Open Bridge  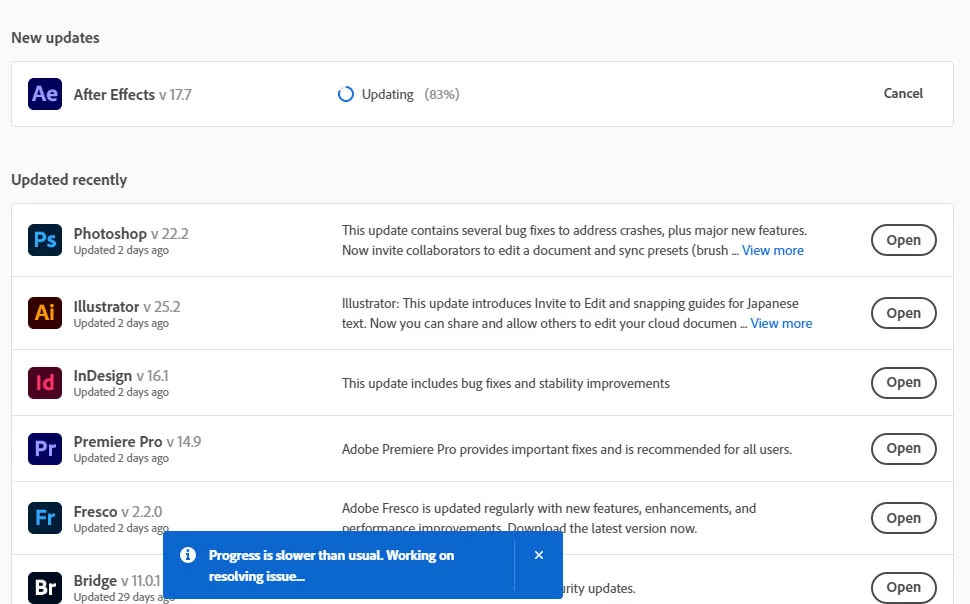[x=903, y=587]
